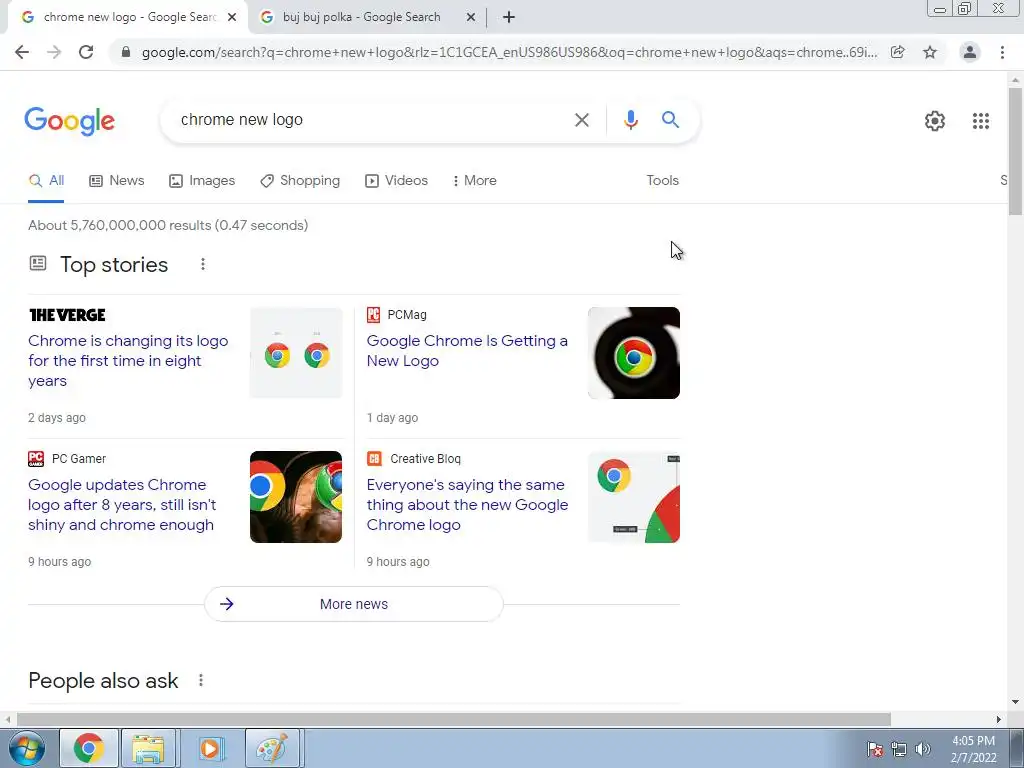Click 'PC Gamer' source label
Image resolution: width=1024 pixels, height=768 pixels.
click(78, 458)
